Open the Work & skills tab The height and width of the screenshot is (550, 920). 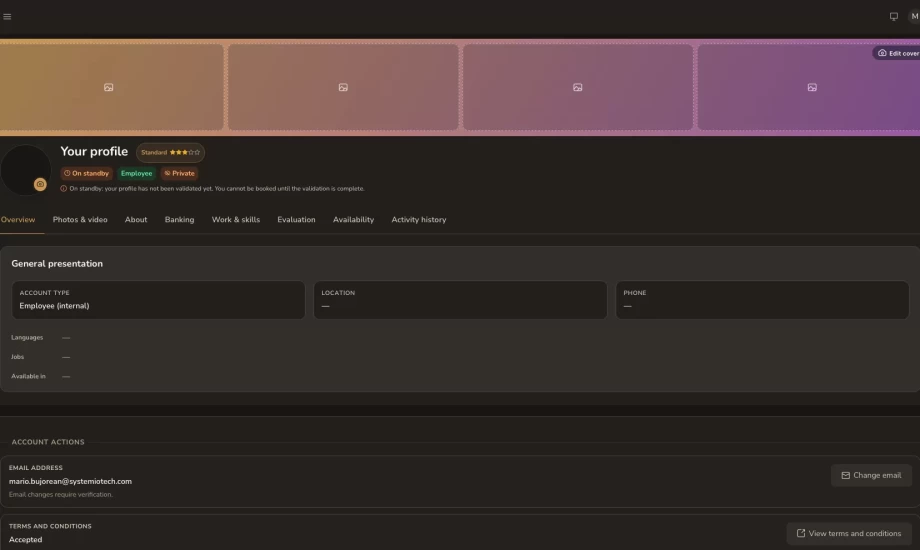(236, 220)
